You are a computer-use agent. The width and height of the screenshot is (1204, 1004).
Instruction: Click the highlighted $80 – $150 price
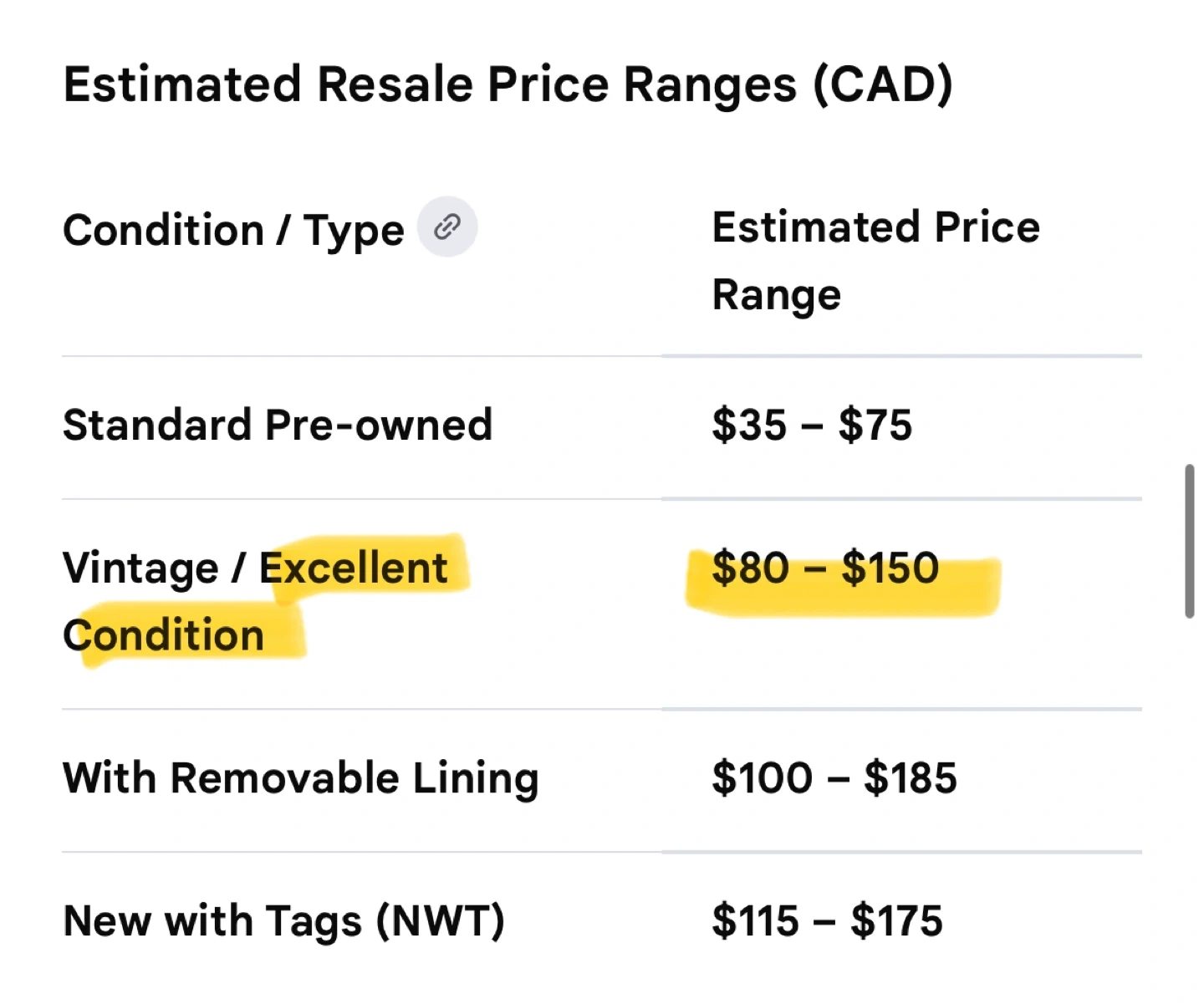tap(825, 568)
